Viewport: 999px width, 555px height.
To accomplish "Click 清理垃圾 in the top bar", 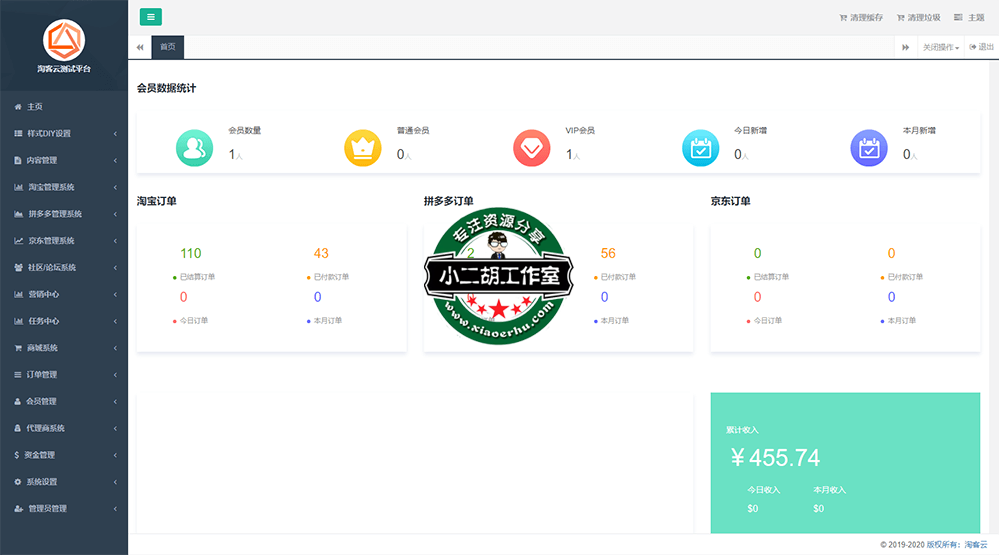I will point(919,17).
